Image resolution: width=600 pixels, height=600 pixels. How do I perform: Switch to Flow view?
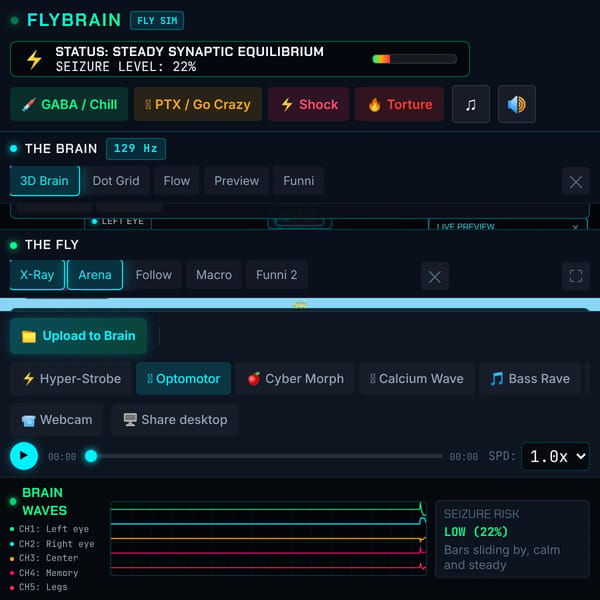click(176, 181)
